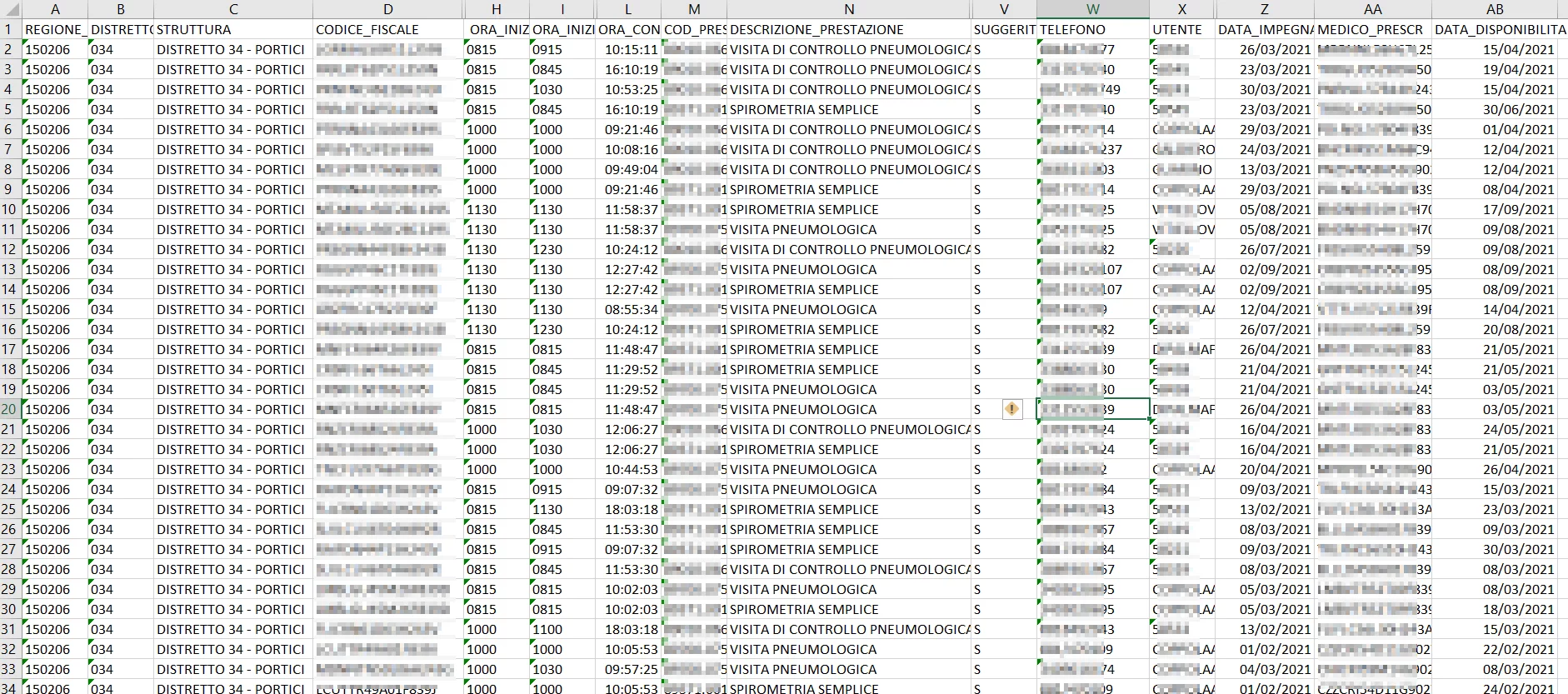The image size is (1568, 694).
Task: Click column D header letter
Action: 388,9
